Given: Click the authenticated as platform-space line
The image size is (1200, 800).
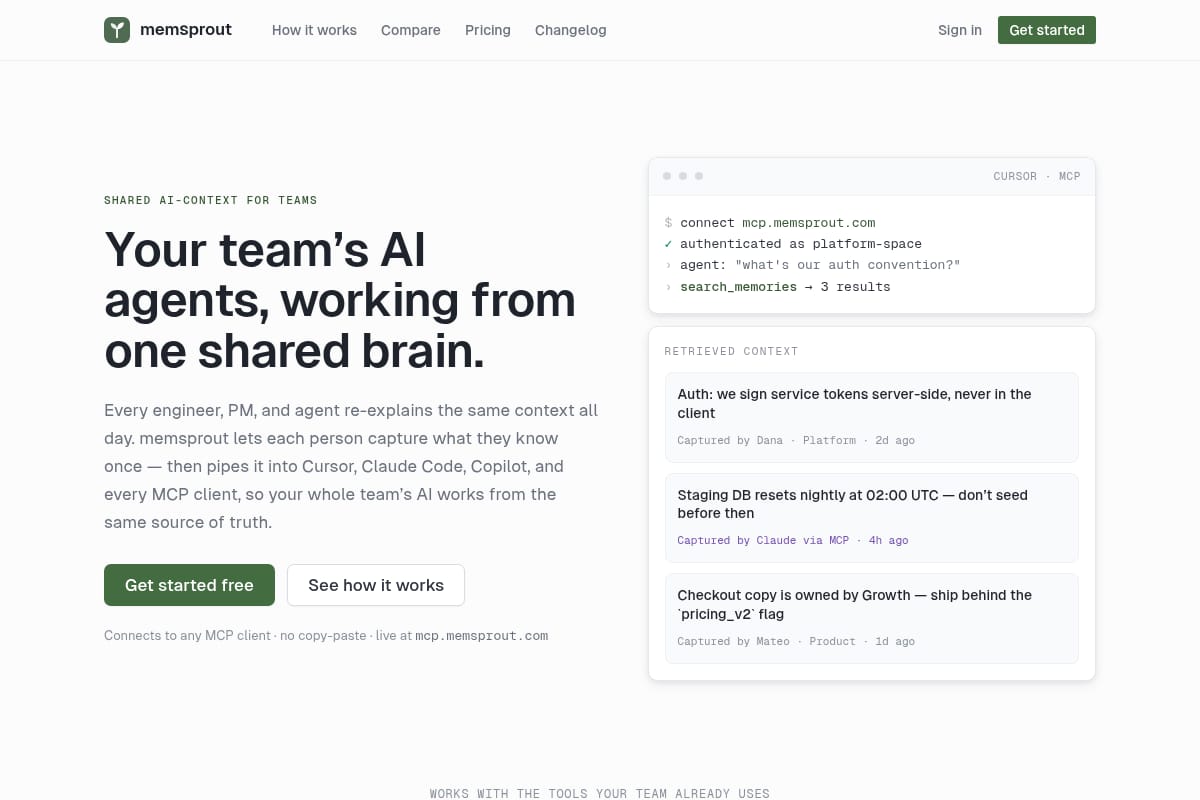Looking at the screenshot, I should coord(793,244).
